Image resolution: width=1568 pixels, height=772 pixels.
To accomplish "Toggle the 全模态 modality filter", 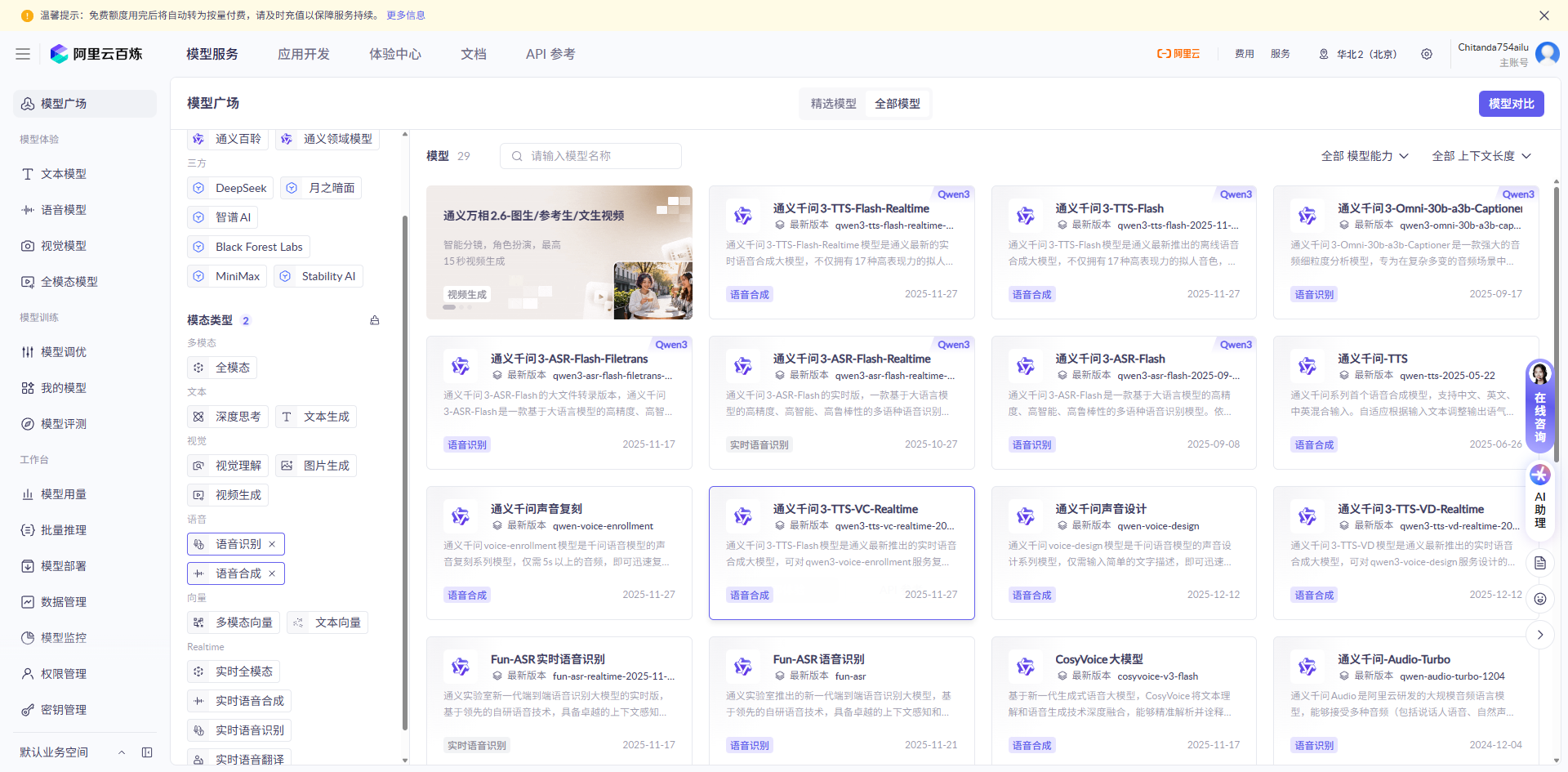I will coord(222,368).
